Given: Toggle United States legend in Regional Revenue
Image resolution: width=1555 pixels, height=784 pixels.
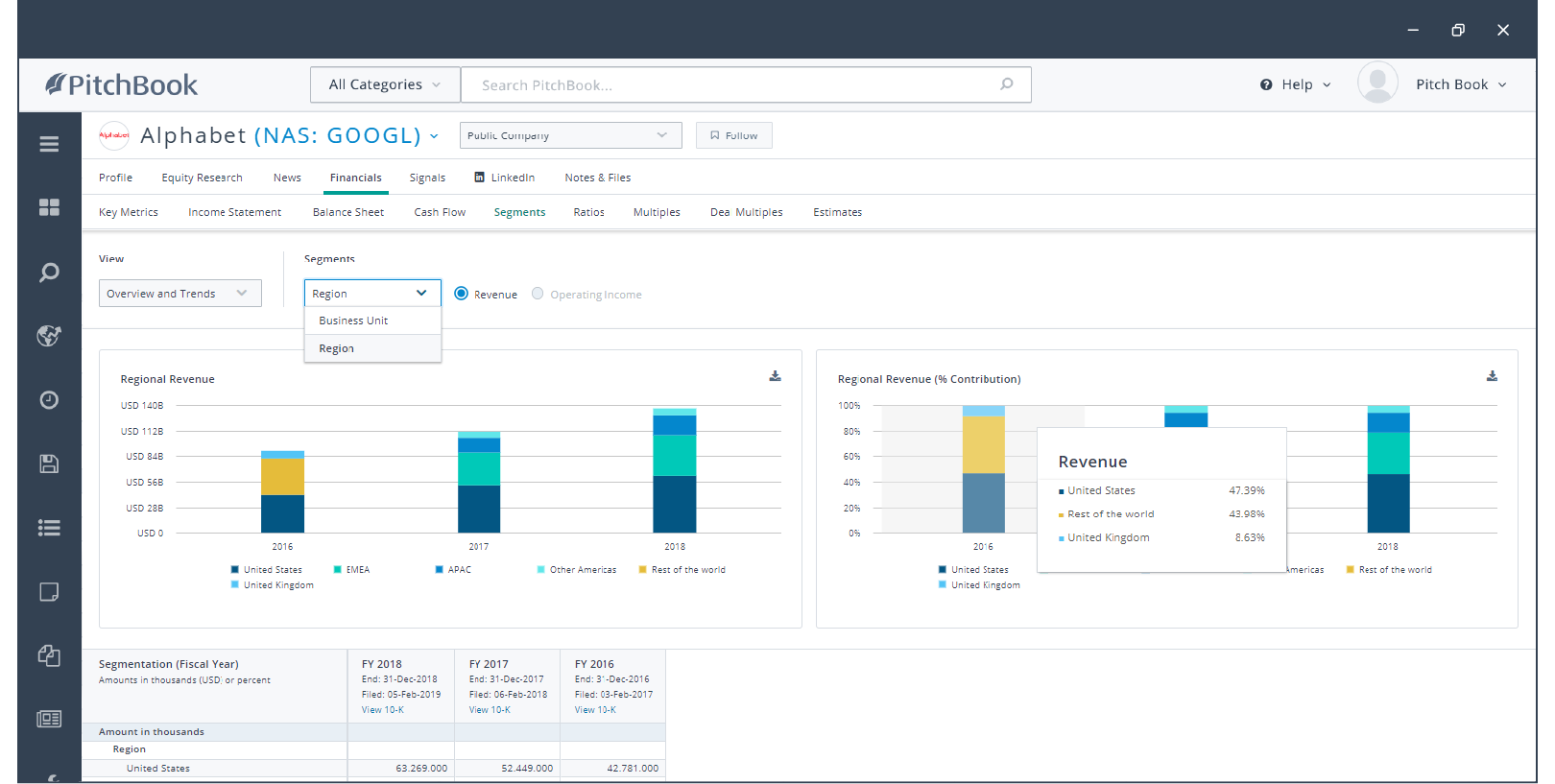Looking at the screenshot, I should point(267,570).
